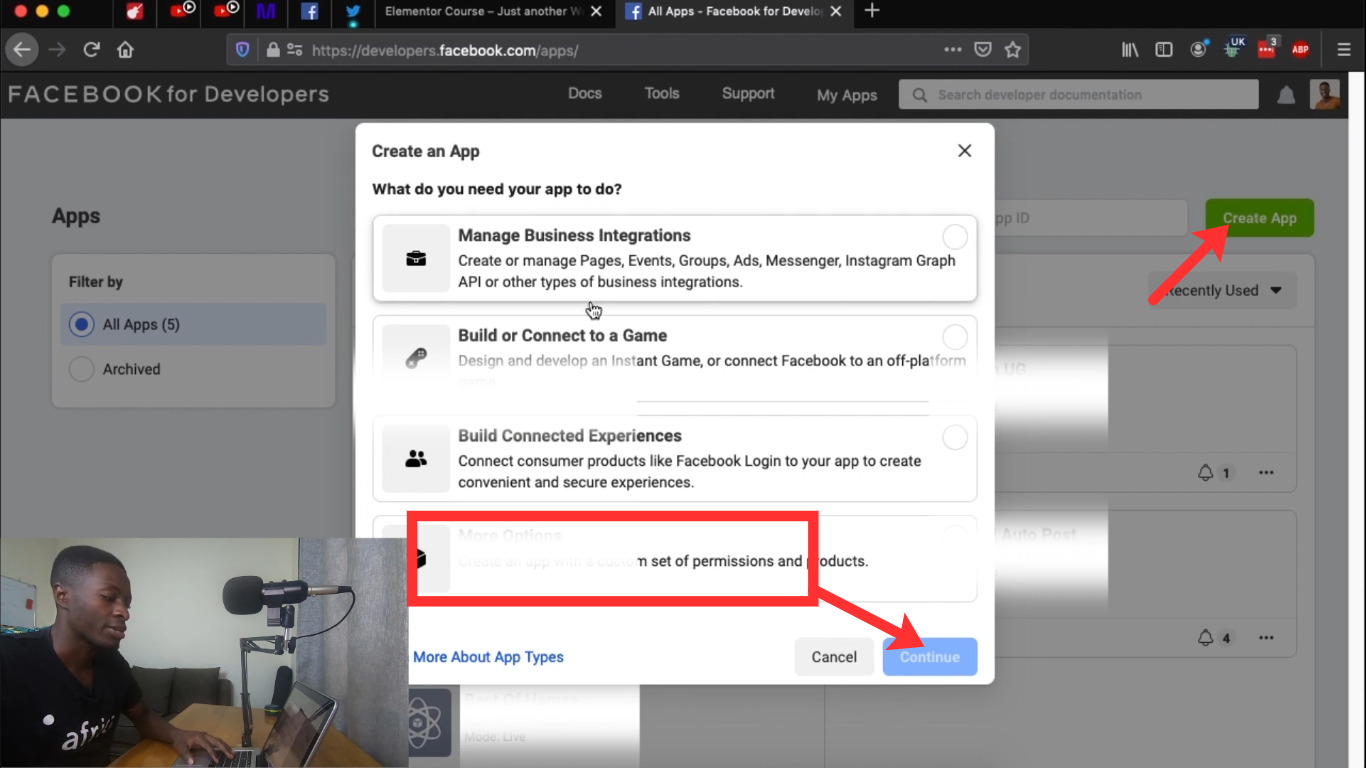
Task: Open the ellipsis menu beside bell count 4
Action: (1266, 637)
